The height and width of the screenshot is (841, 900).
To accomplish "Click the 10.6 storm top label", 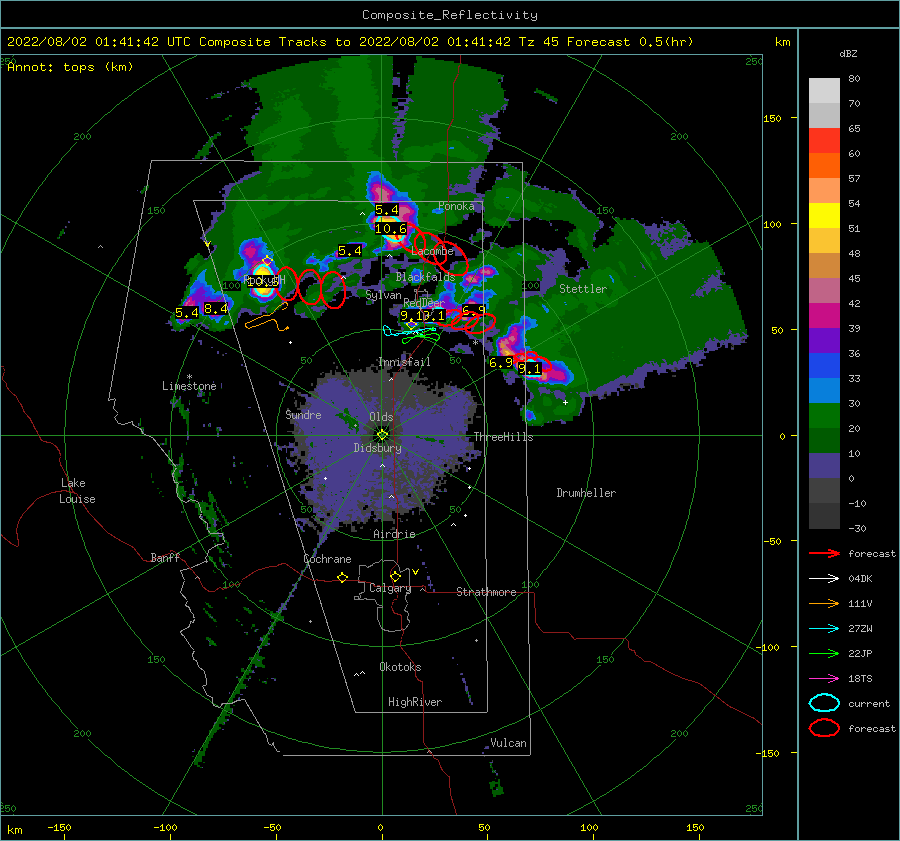I will [x=390, y=228].
